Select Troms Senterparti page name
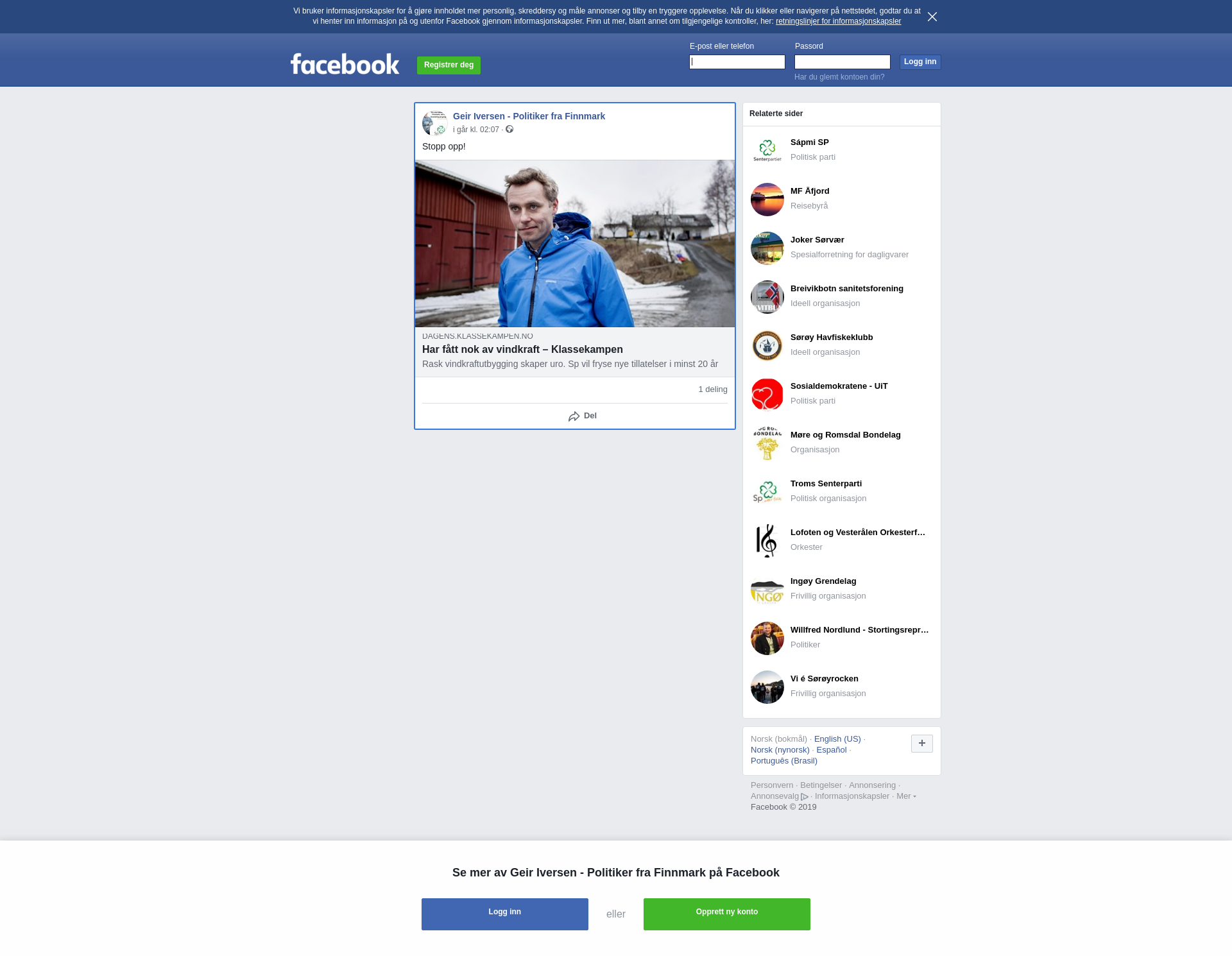The width and height of the screenshot is (1232, 956). [826, 484]
